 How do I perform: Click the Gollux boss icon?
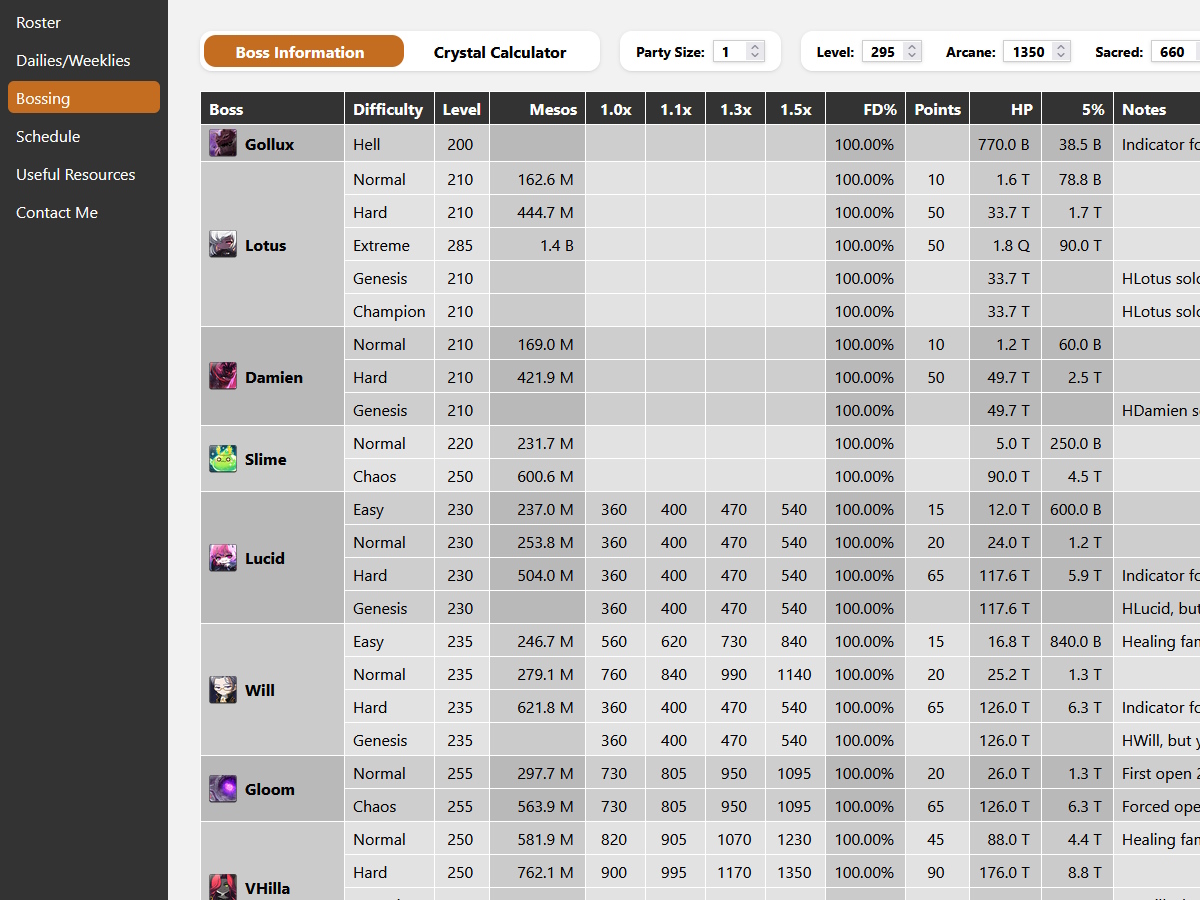point(223,144)
